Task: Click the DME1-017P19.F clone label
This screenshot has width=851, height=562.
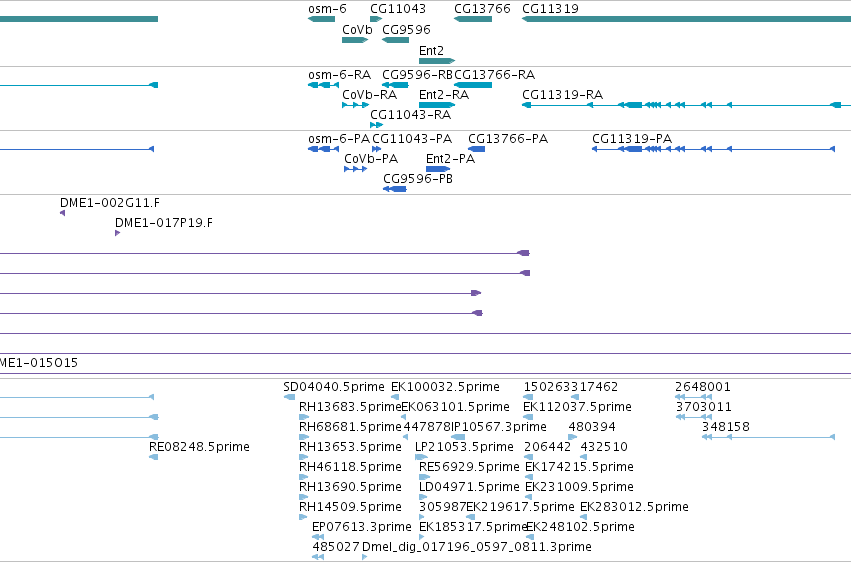Action: (164, 223)
